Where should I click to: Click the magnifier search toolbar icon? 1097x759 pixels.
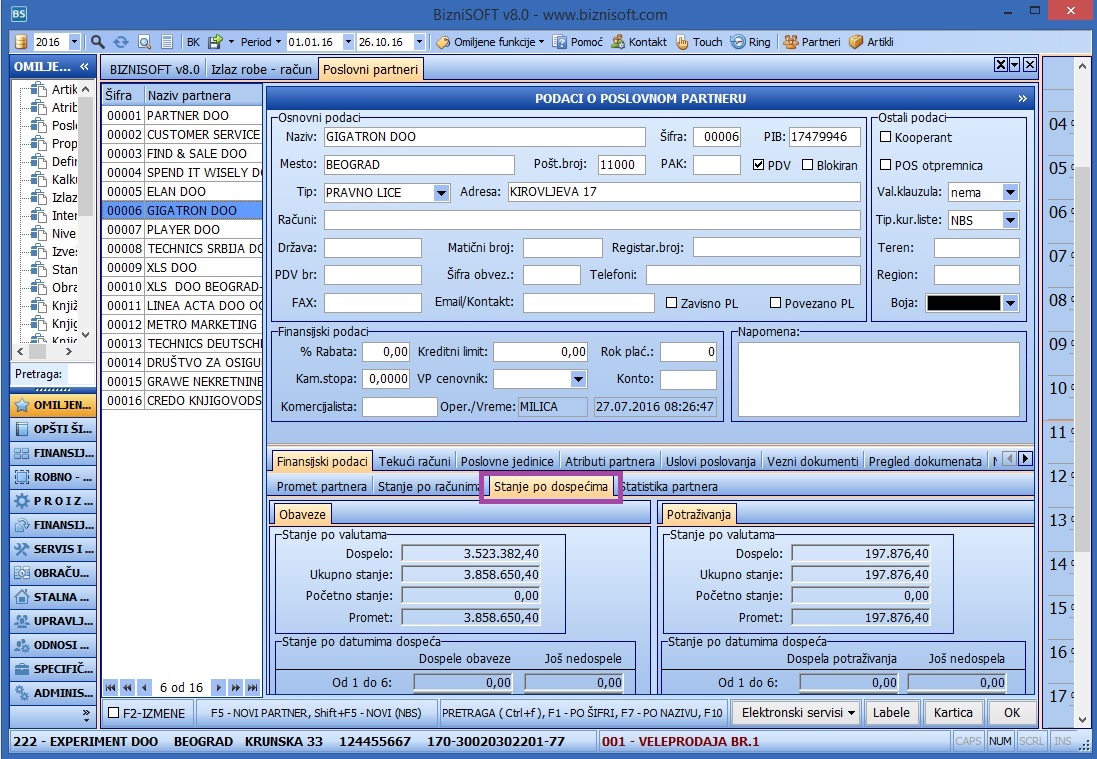point(98,42)
